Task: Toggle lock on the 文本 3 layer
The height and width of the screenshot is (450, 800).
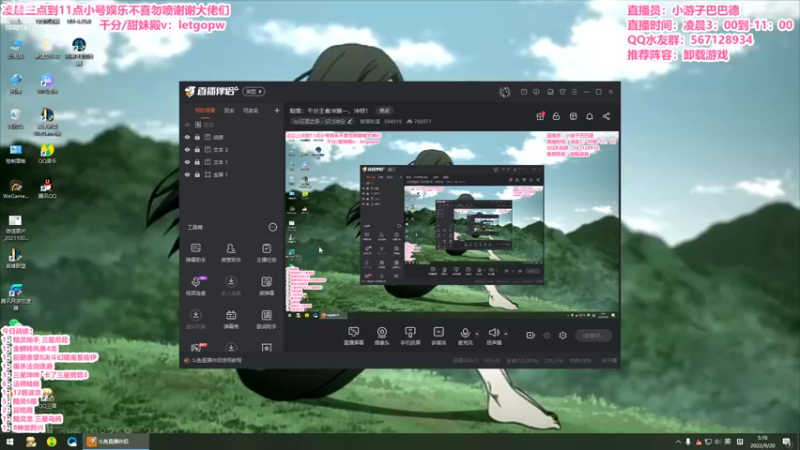Action: click(197, 149)
